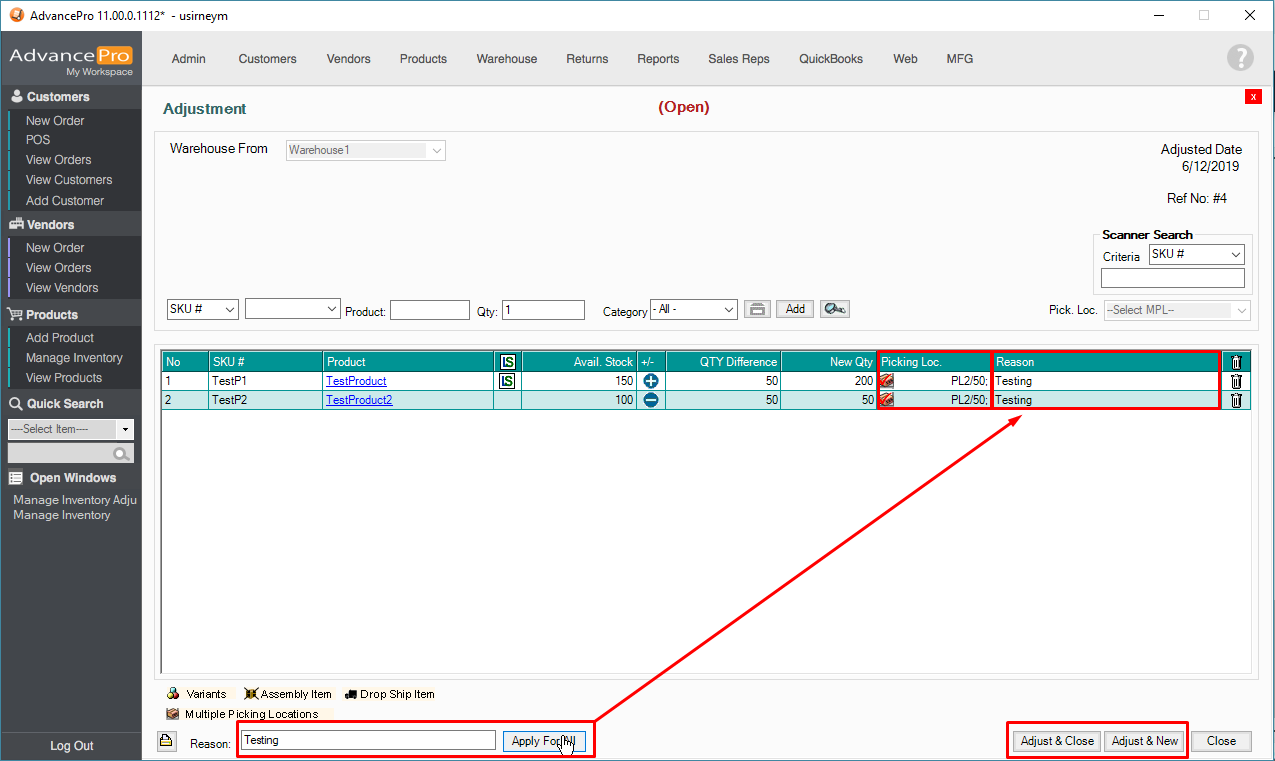Expand the Select Item quick search dropdown
1275x761 pixels.
point(125,429)
